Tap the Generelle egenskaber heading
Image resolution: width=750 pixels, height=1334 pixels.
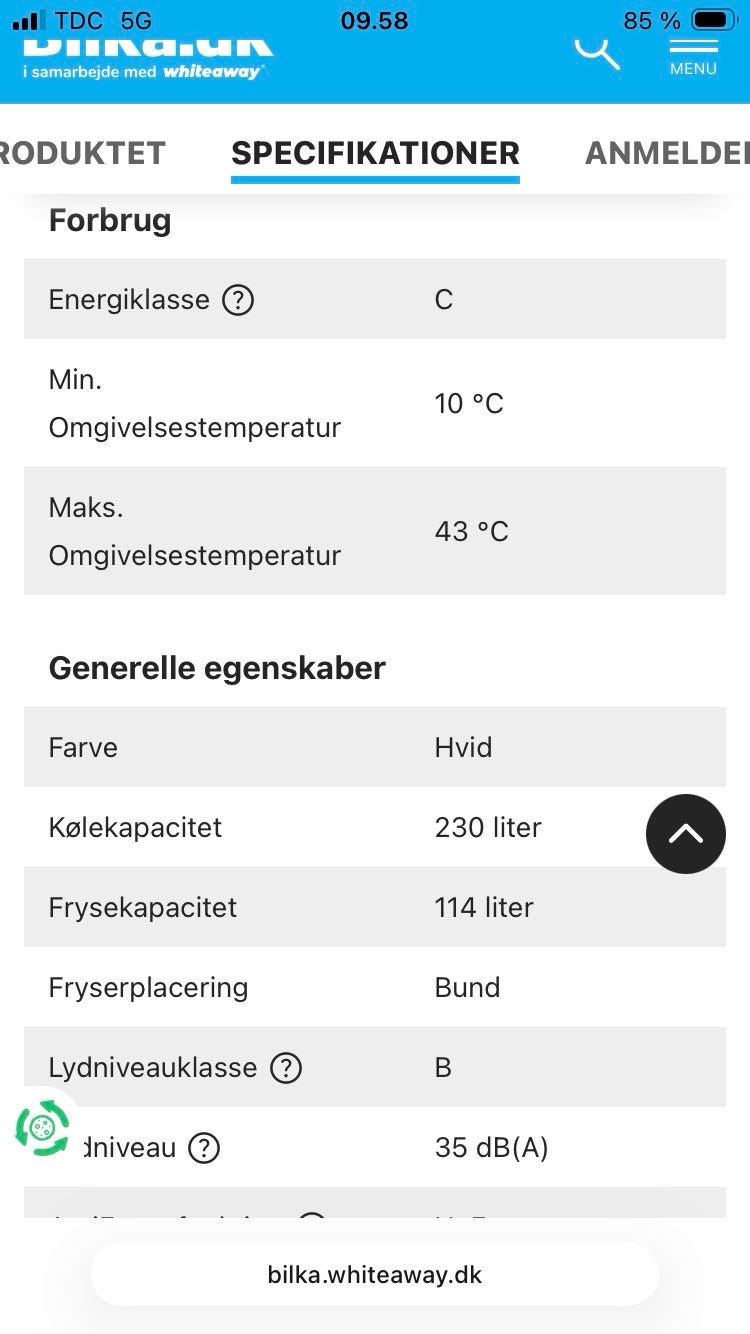click(217, 668)
